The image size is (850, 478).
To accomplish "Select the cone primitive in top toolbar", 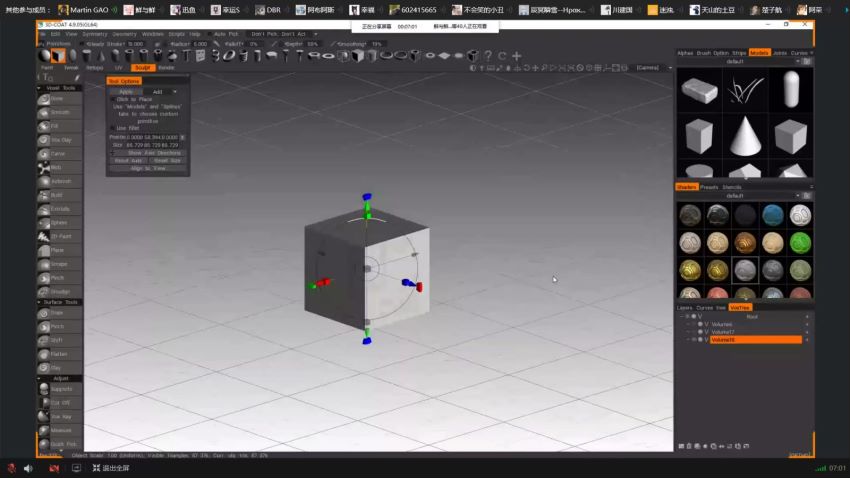I will point(101,55).
